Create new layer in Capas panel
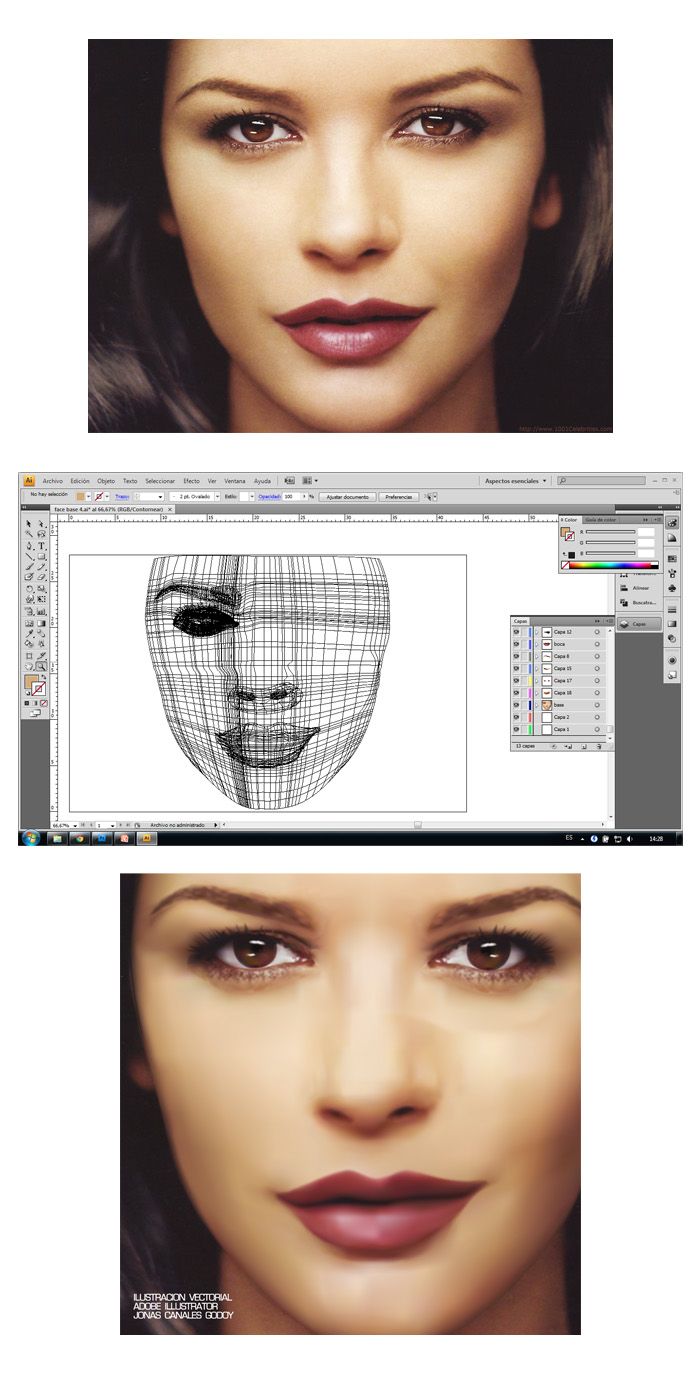The image size is (700, 1400). click(584, 746)
